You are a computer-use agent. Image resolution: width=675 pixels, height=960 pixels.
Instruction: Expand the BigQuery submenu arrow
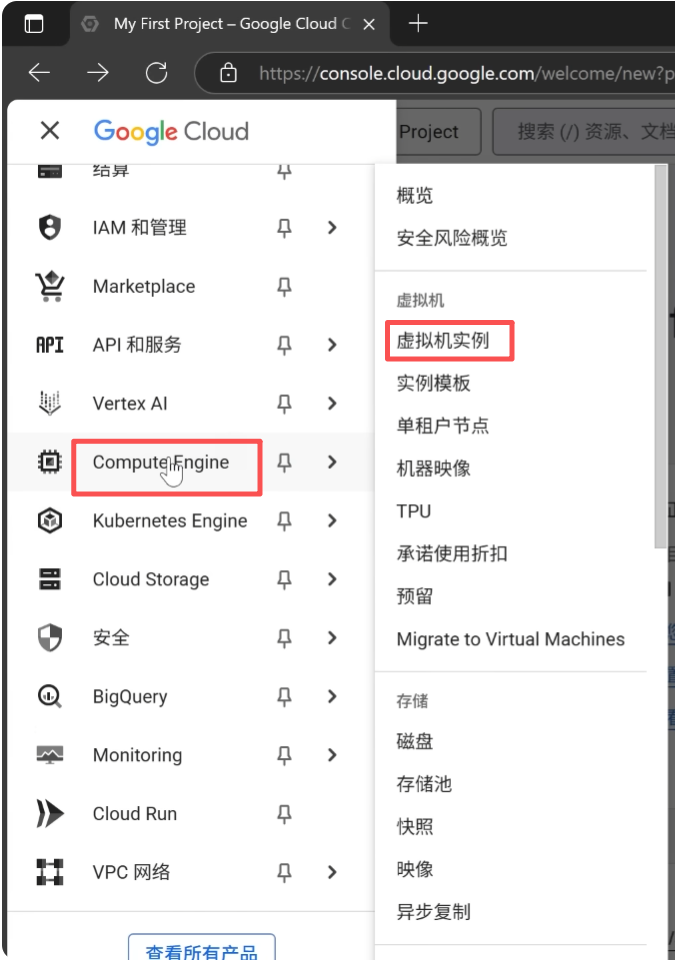[332, 697]
